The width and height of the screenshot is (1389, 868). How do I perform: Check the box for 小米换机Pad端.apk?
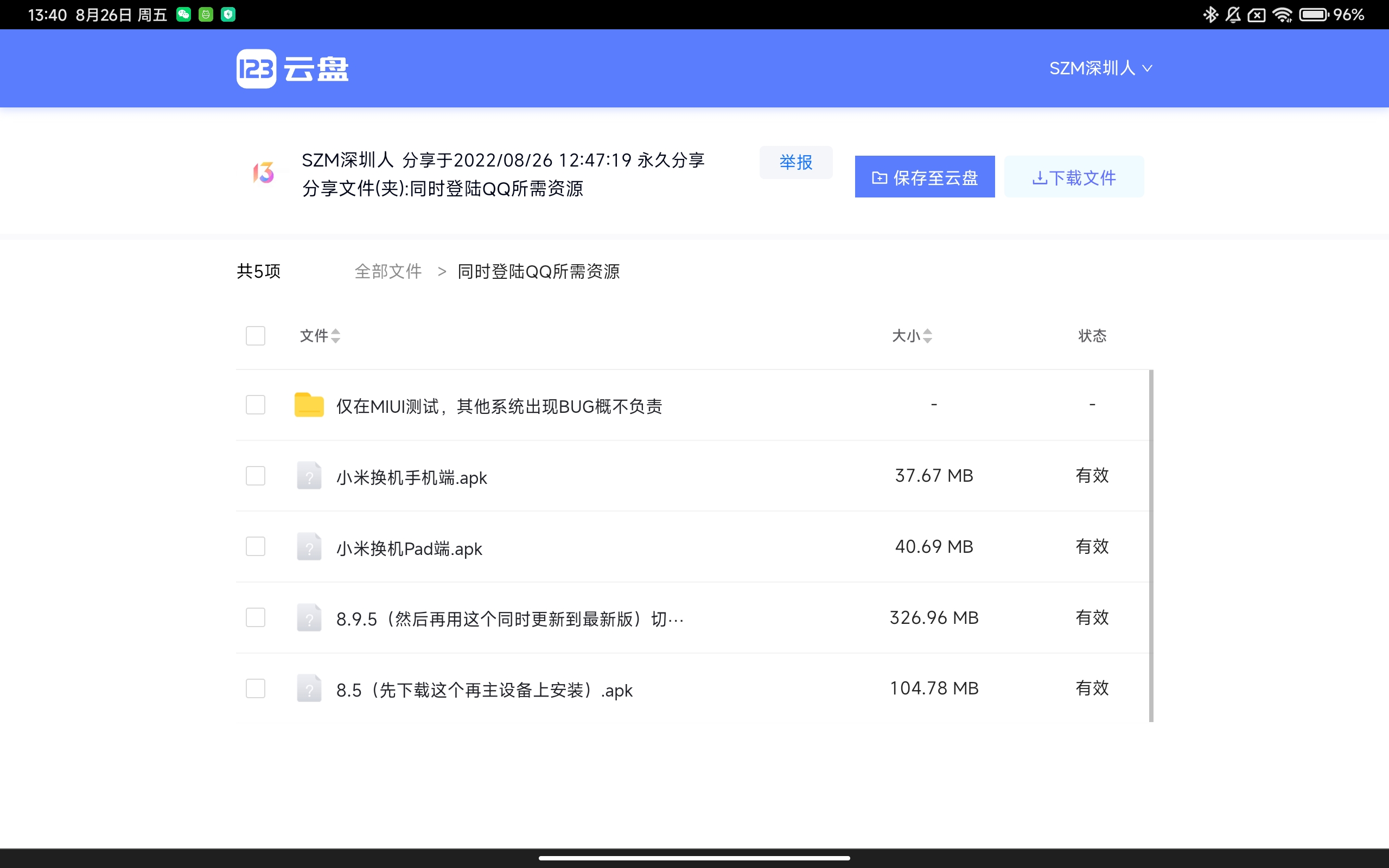click(256, 546)
